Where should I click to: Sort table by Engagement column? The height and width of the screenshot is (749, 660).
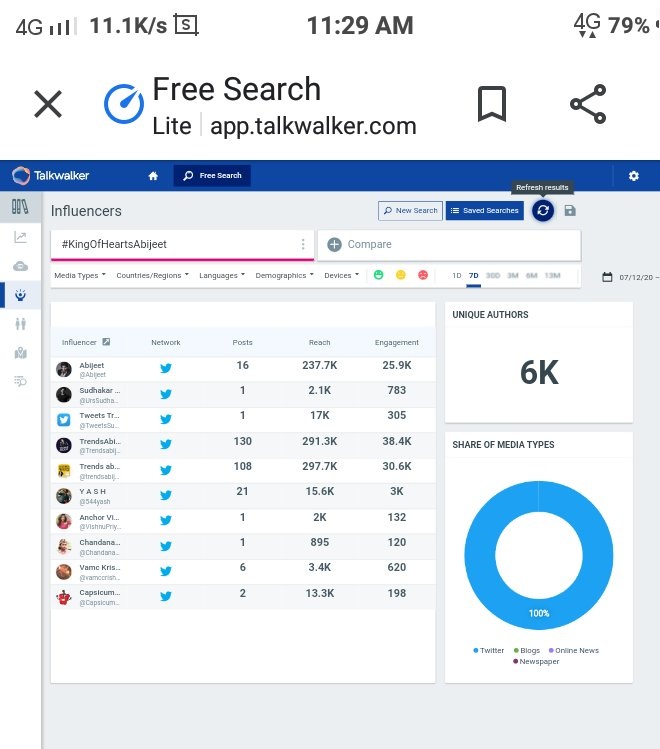[x=396, y=342]
